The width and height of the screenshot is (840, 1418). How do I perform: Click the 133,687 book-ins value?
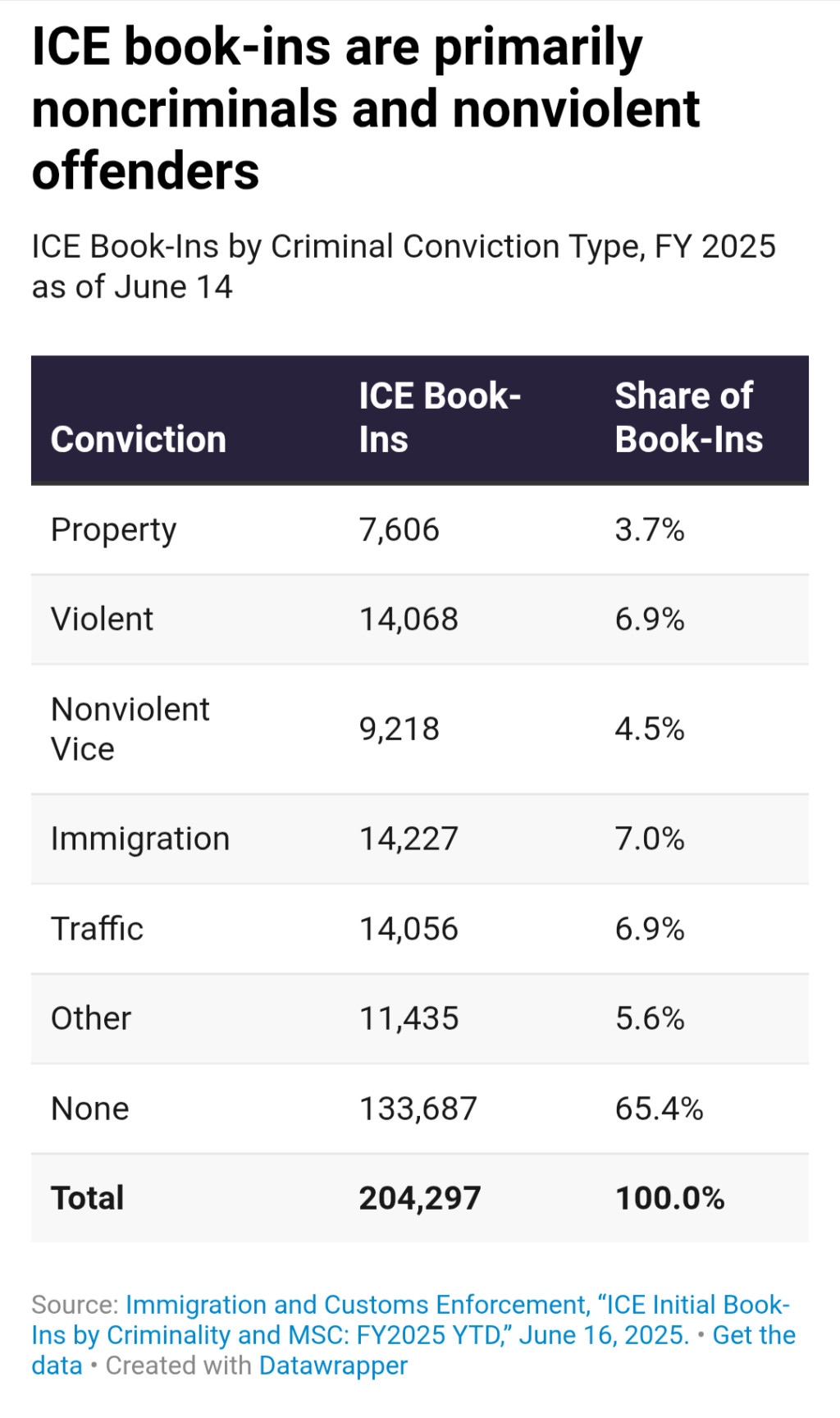(418, 1109)
